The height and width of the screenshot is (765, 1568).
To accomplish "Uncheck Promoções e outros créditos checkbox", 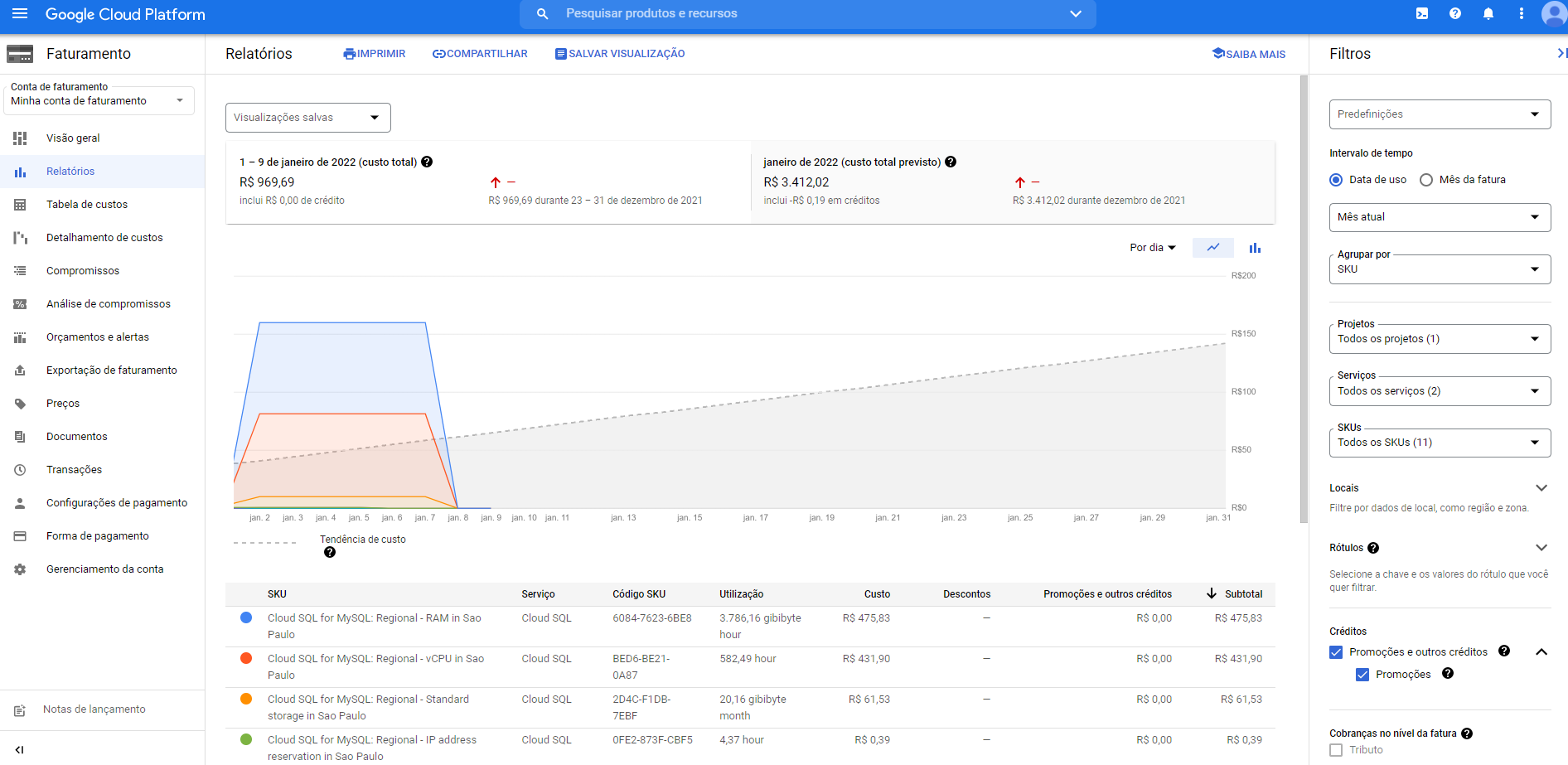I will click(1336, 652).
